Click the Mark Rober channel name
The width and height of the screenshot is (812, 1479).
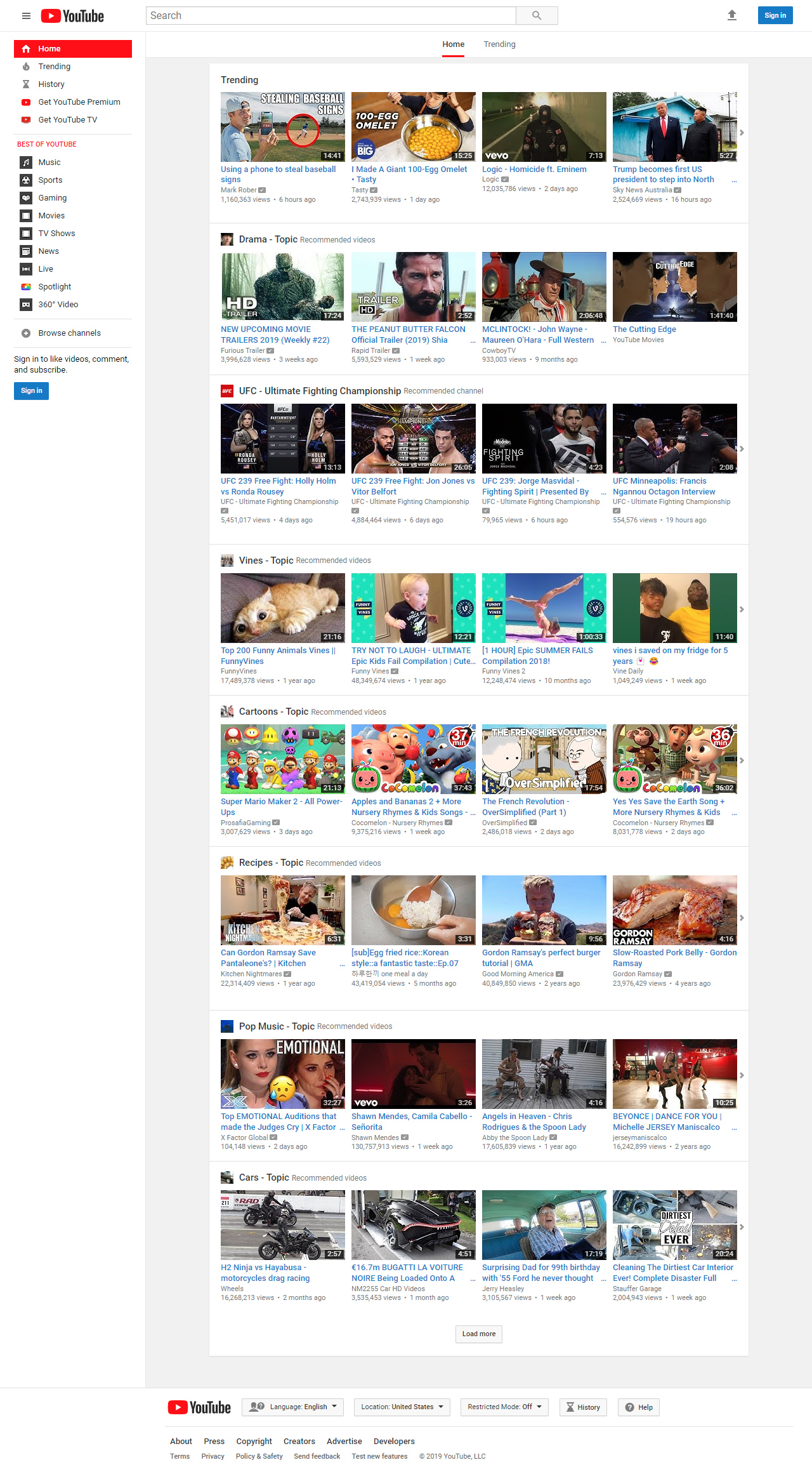pyautogui.click(x=239, y=190)
